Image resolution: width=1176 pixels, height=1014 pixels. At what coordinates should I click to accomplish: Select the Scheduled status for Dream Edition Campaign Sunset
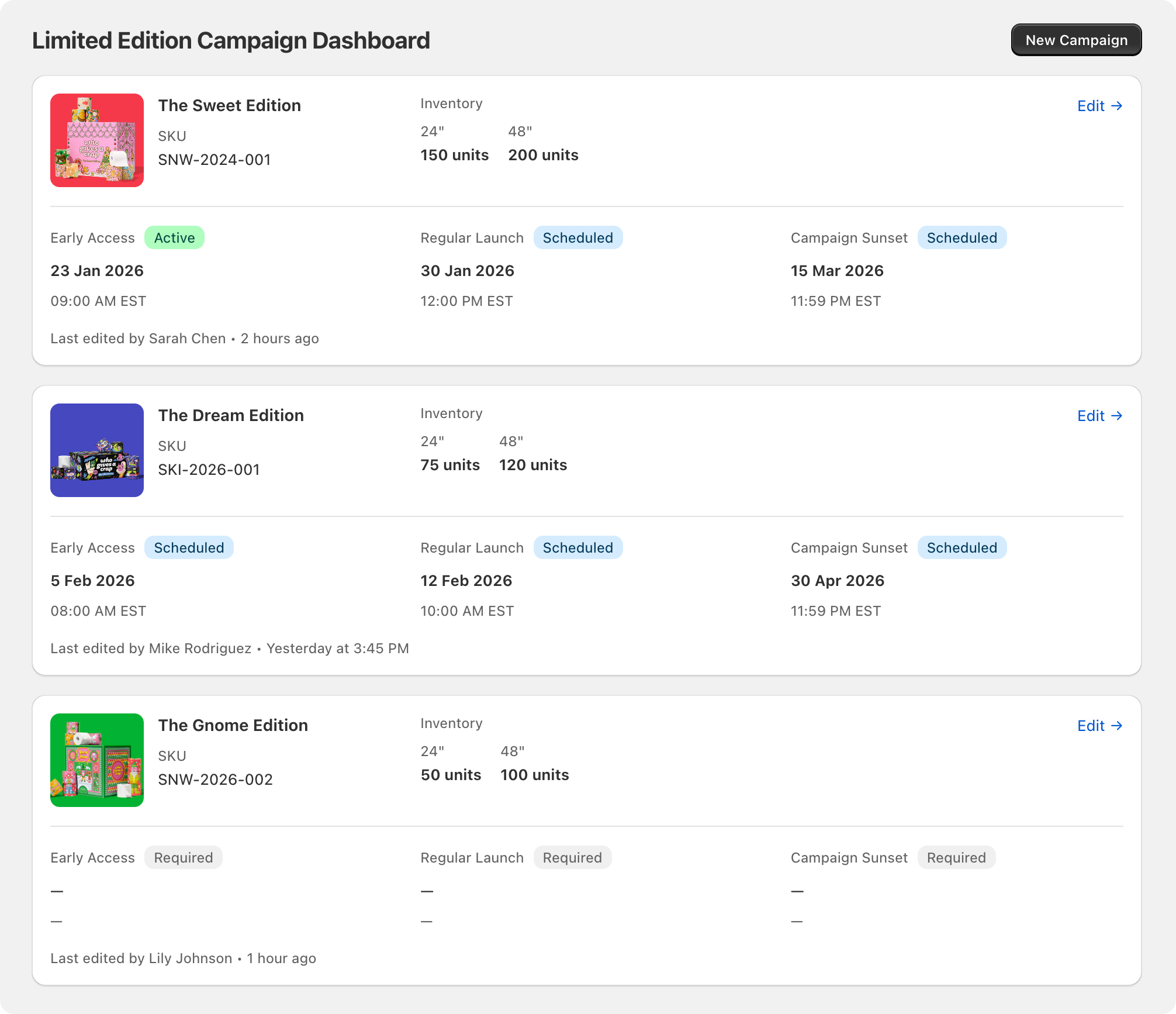click(x=962, y=547)
